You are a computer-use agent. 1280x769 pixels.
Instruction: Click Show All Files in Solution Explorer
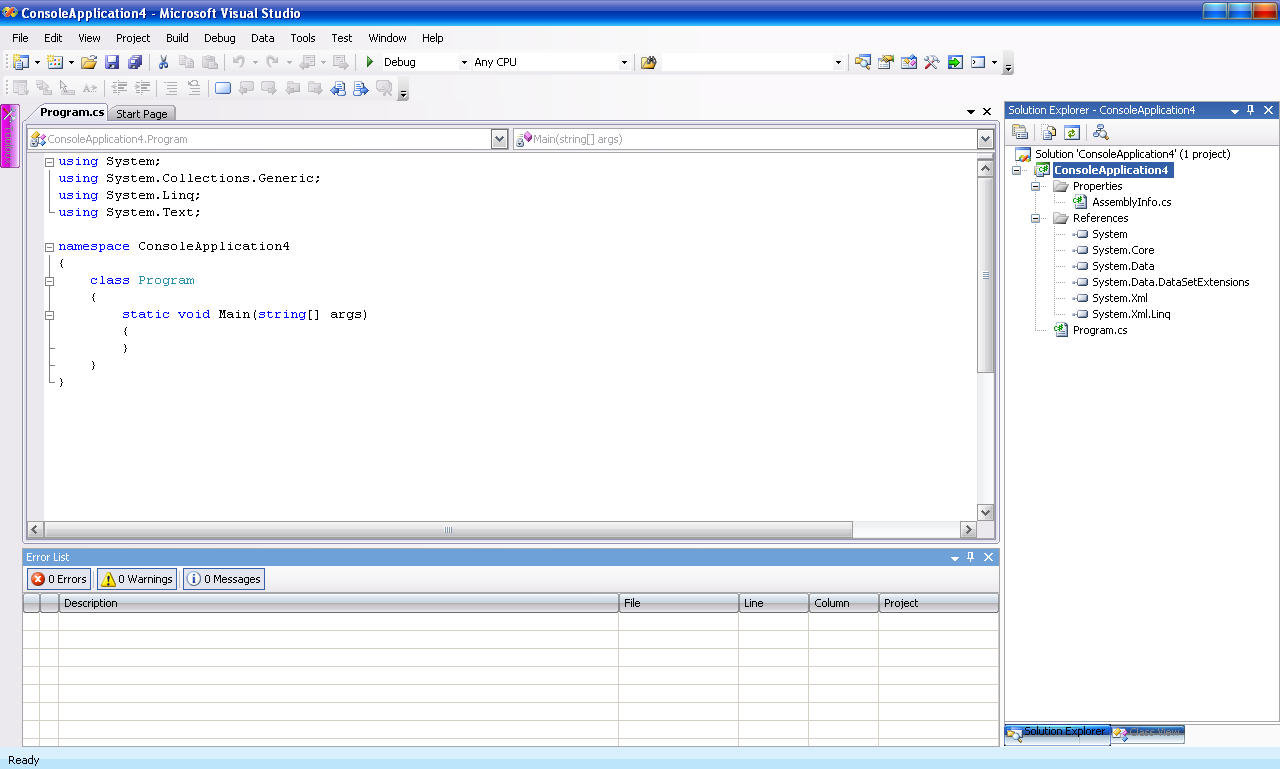(1048, 132)
